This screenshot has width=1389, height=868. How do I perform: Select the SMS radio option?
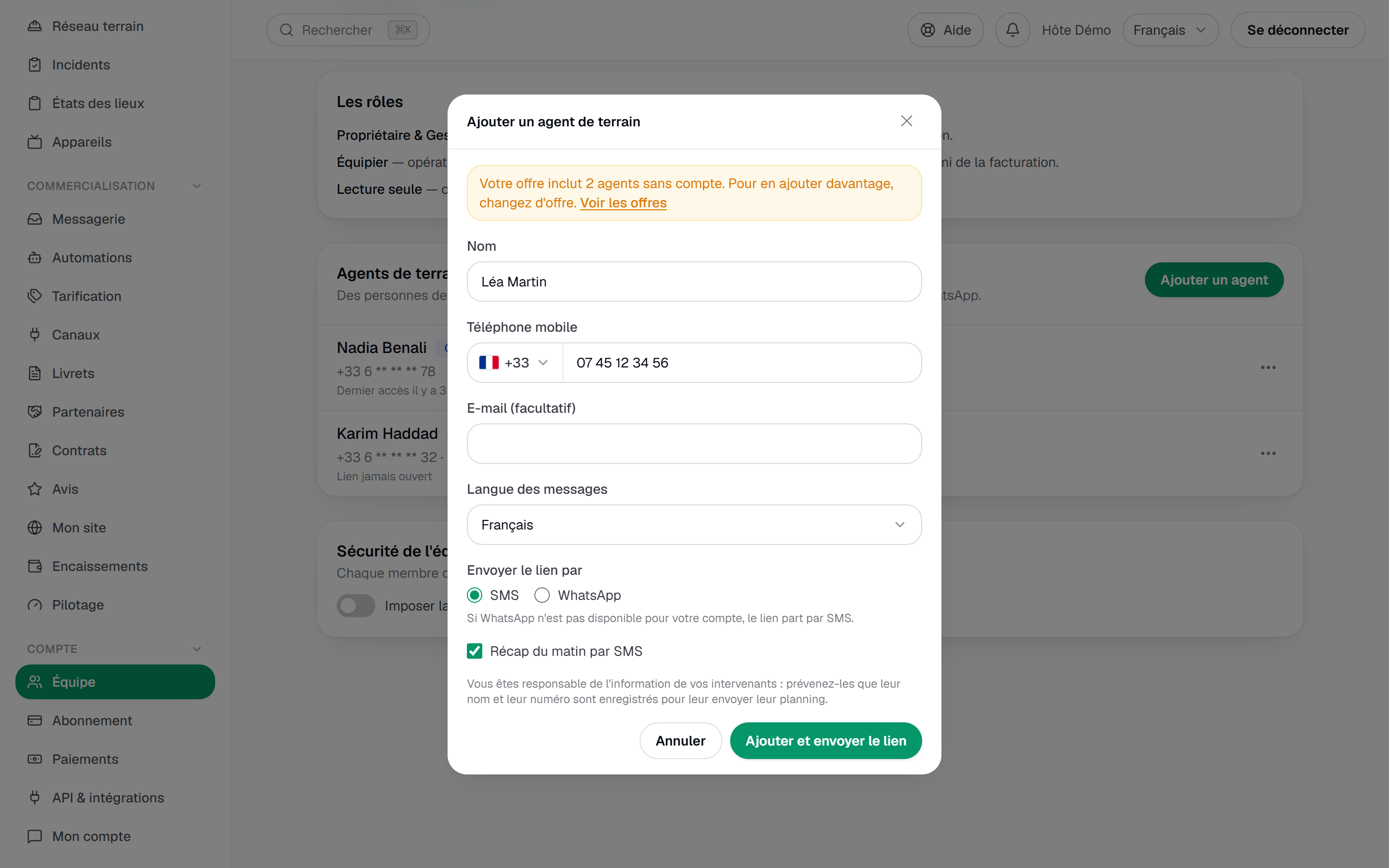tap(474, 596)
